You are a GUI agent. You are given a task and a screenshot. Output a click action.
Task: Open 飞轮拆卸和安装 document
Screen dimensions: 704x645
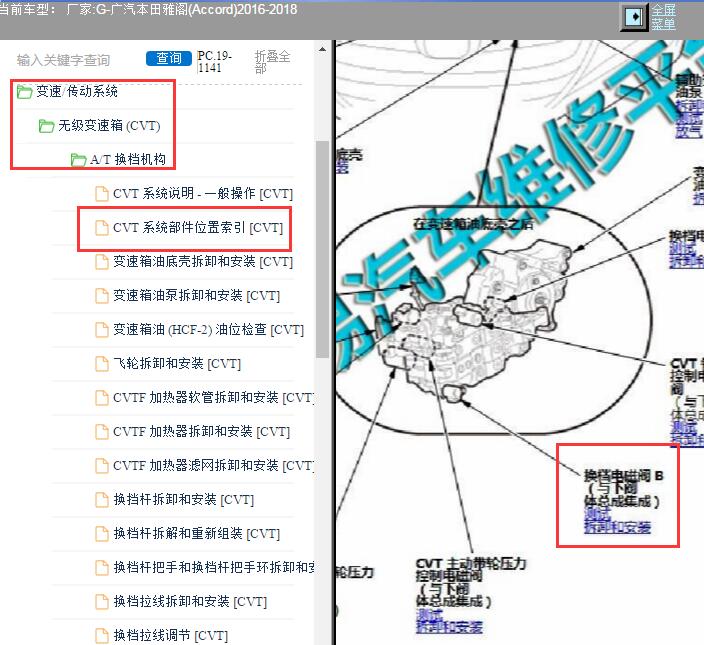(177, 364)
